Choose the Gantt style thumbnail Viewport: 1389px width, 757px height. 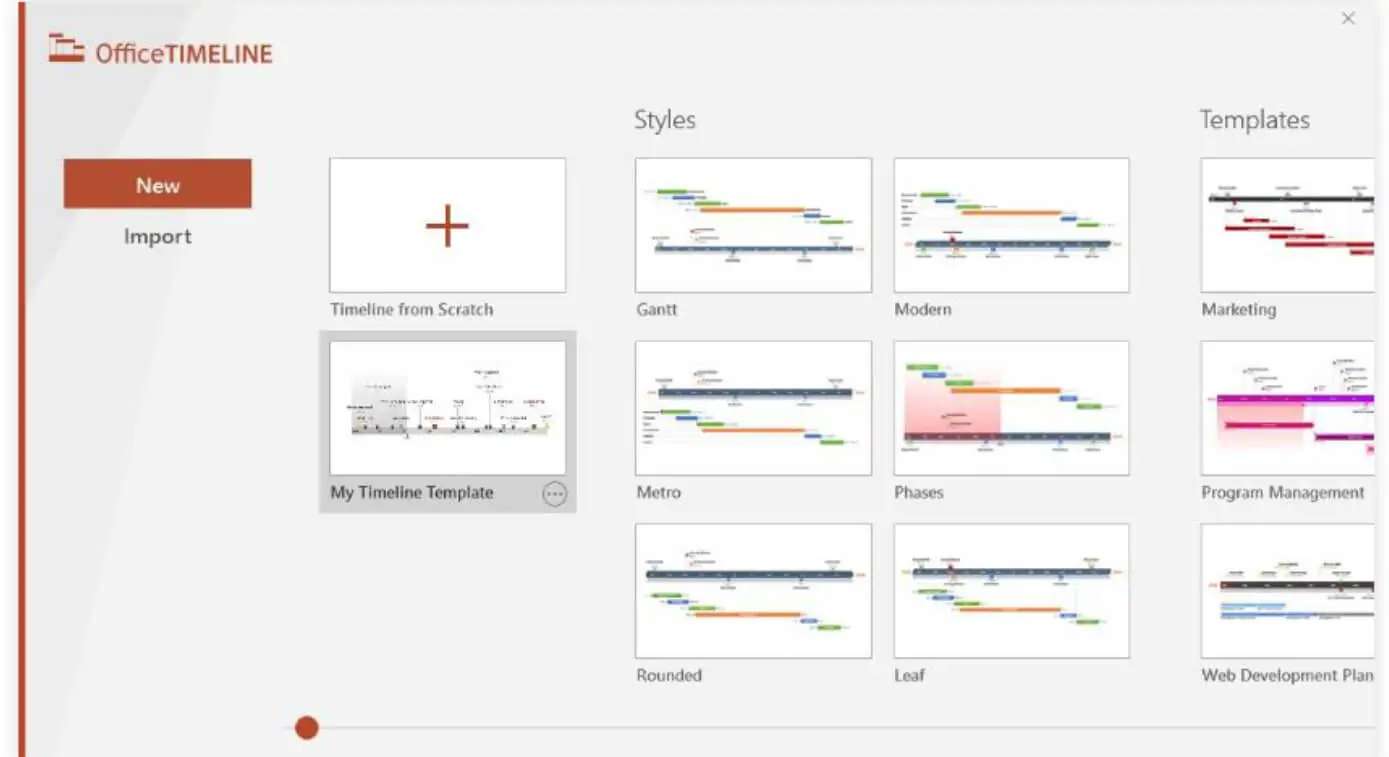pos(753,225)
